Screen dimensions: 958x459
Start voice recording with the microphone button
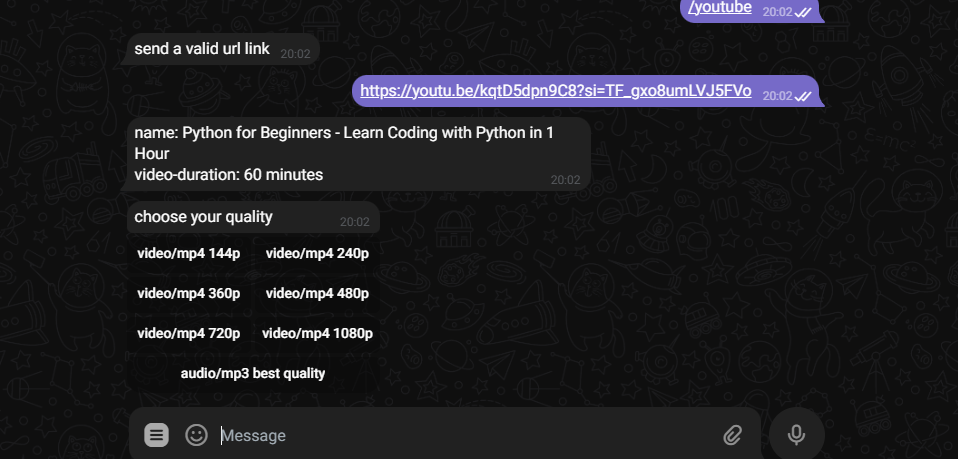[x=796, y=435]
